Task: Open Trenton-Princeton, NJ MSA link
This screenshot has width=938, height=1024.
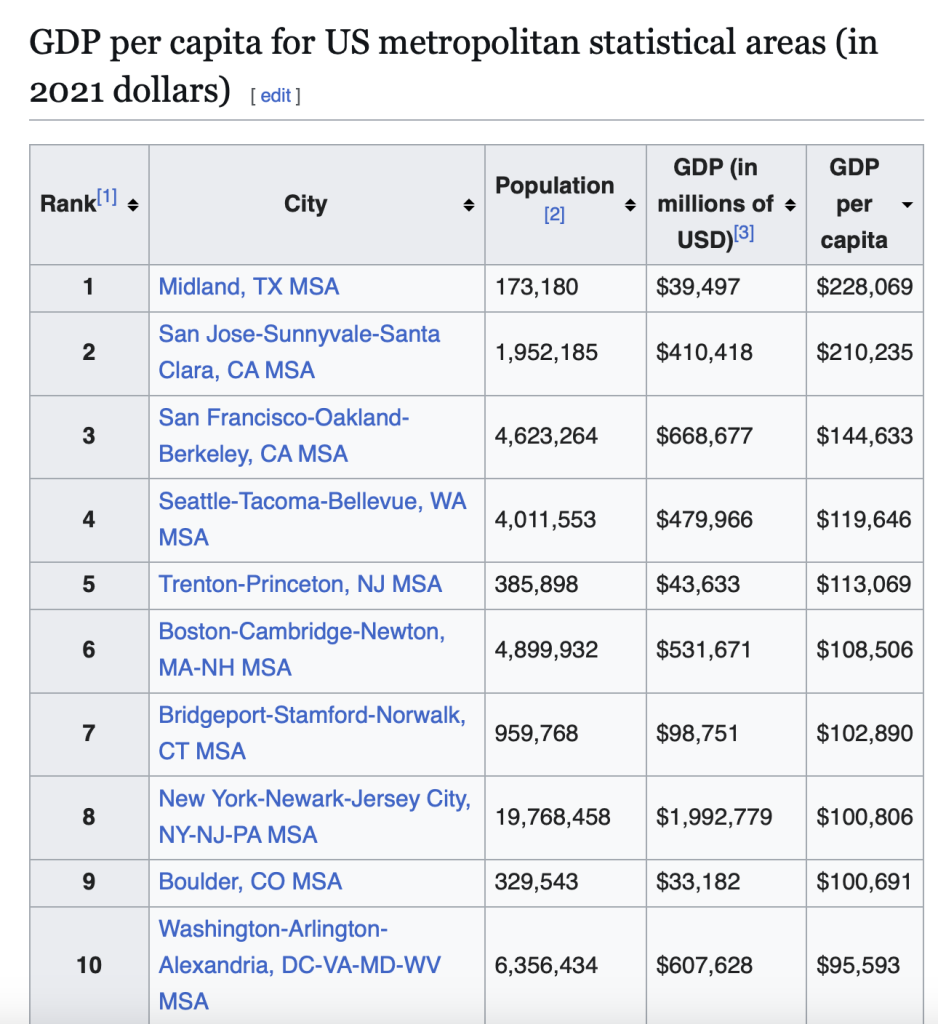Action: 300,584
